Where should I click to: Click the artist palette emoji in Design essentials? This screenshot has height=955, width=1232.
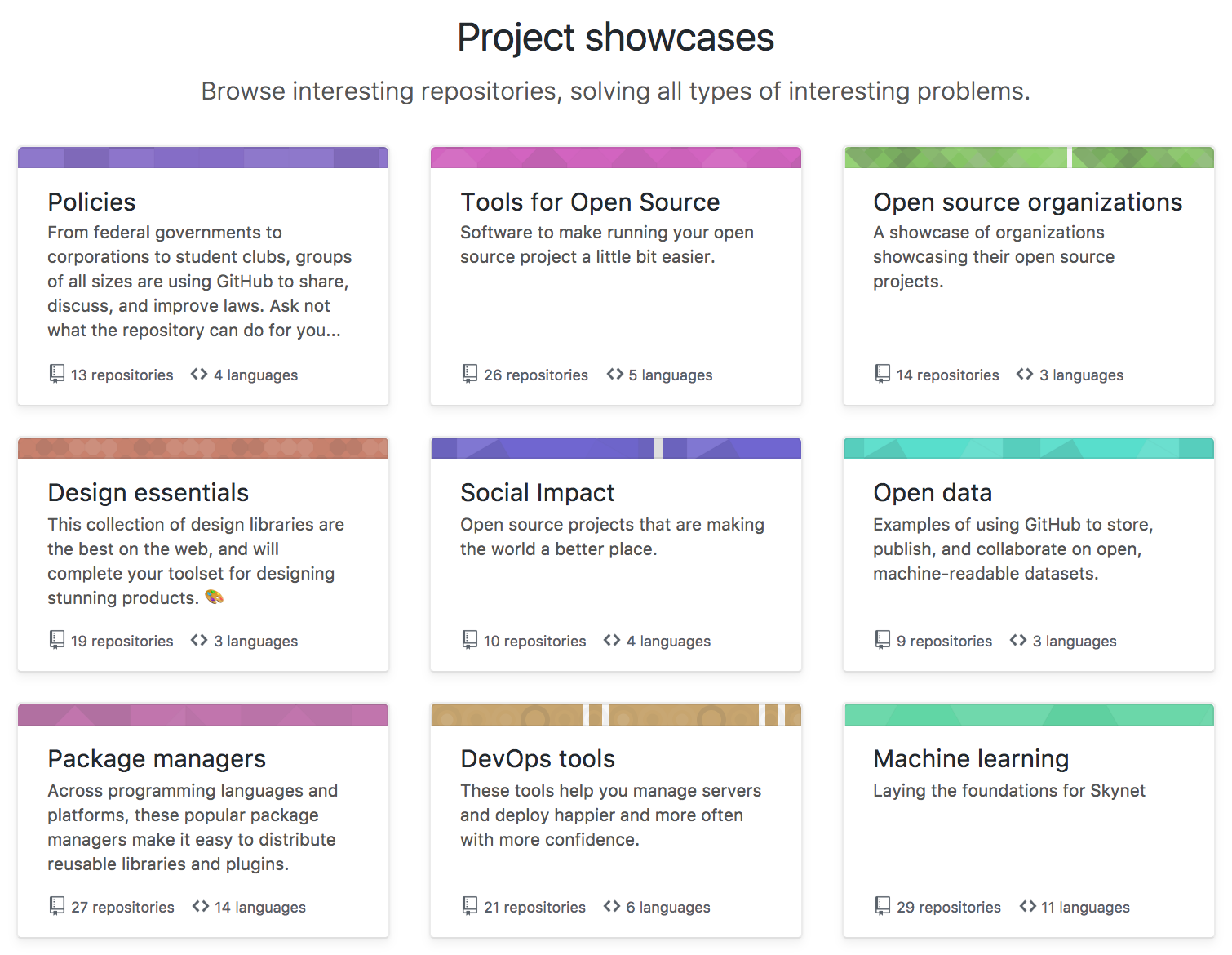point(214,597)
